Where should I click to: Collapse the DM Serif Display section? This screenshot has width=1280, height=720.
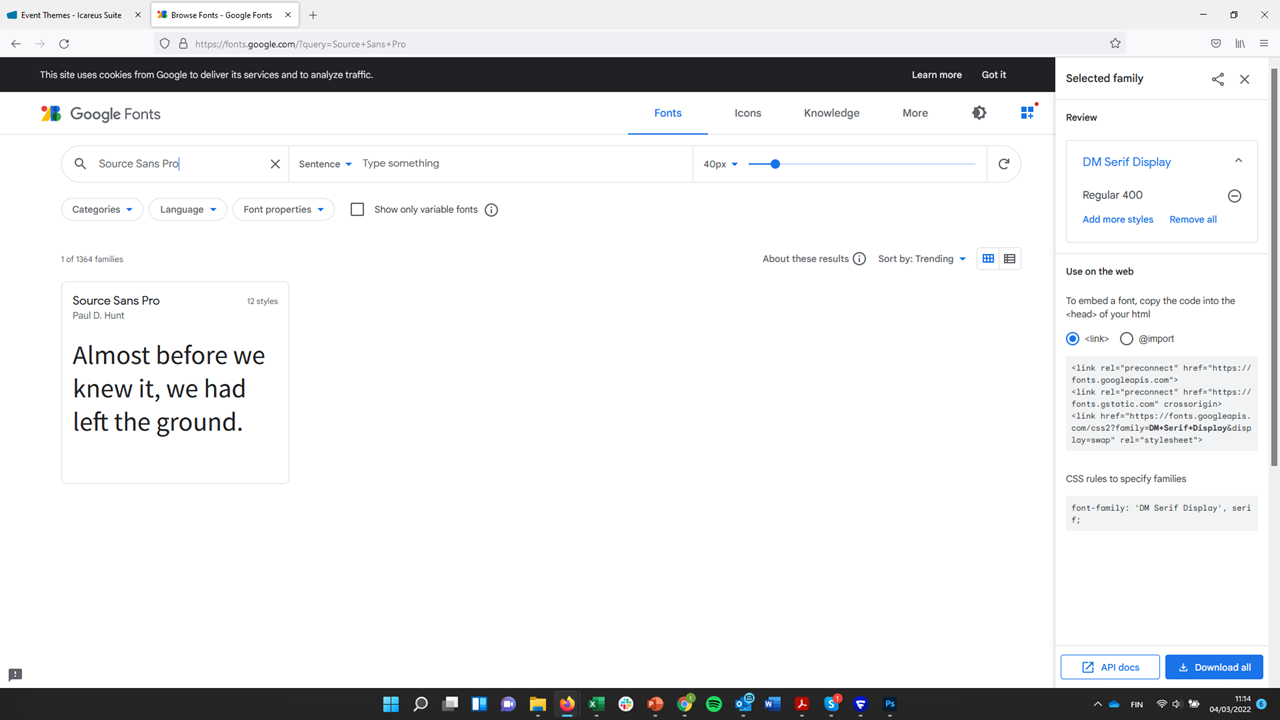coord(1238,161)
